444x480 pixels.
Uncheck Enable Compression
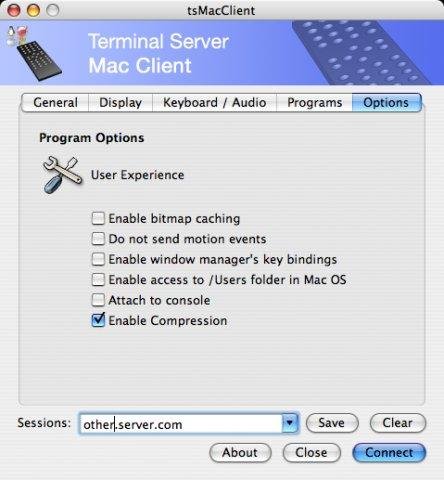pyautogui.click(x=98, y=320)
